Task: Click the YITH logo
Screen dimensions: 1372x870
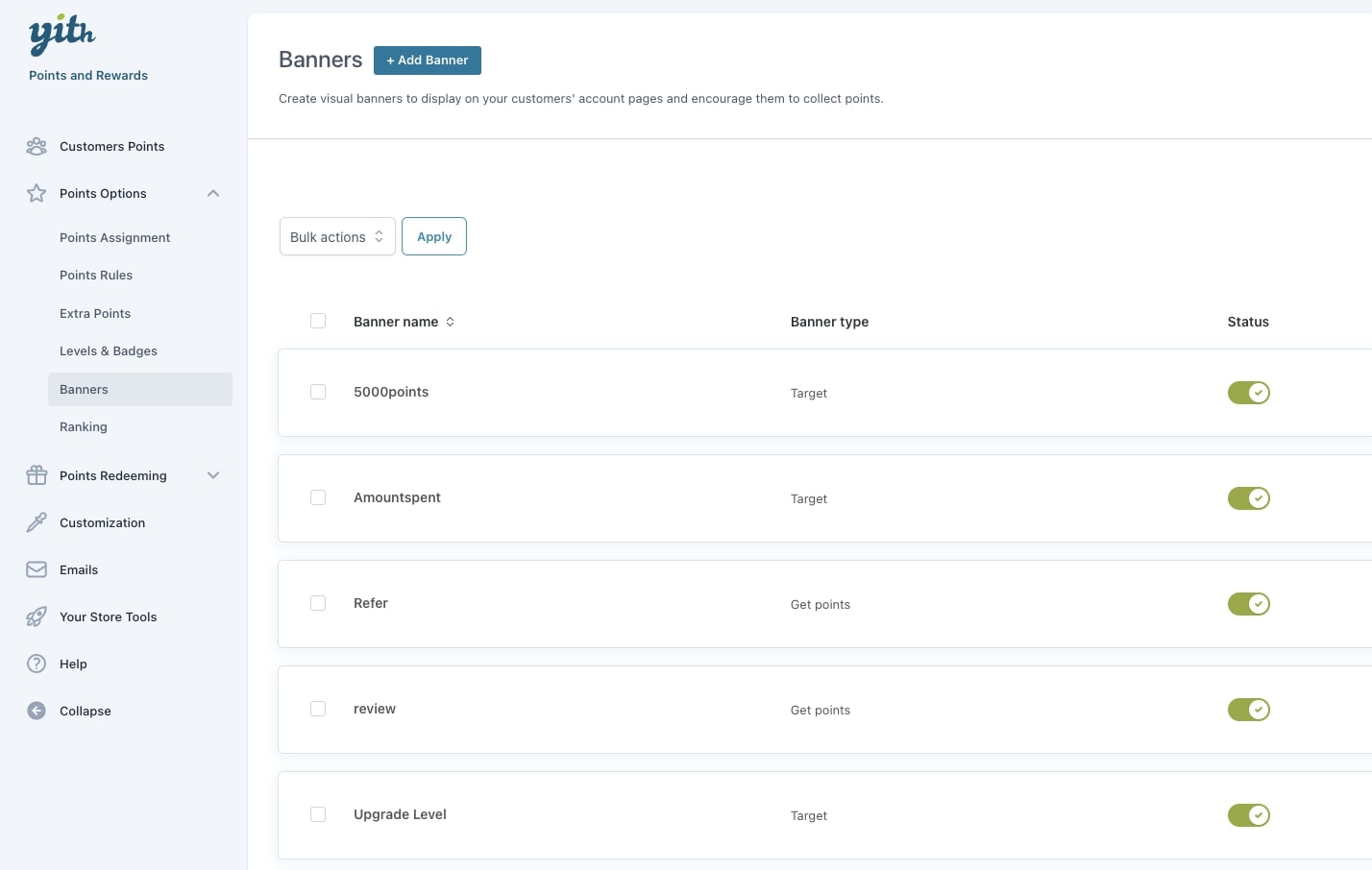Action: [62, 36]
